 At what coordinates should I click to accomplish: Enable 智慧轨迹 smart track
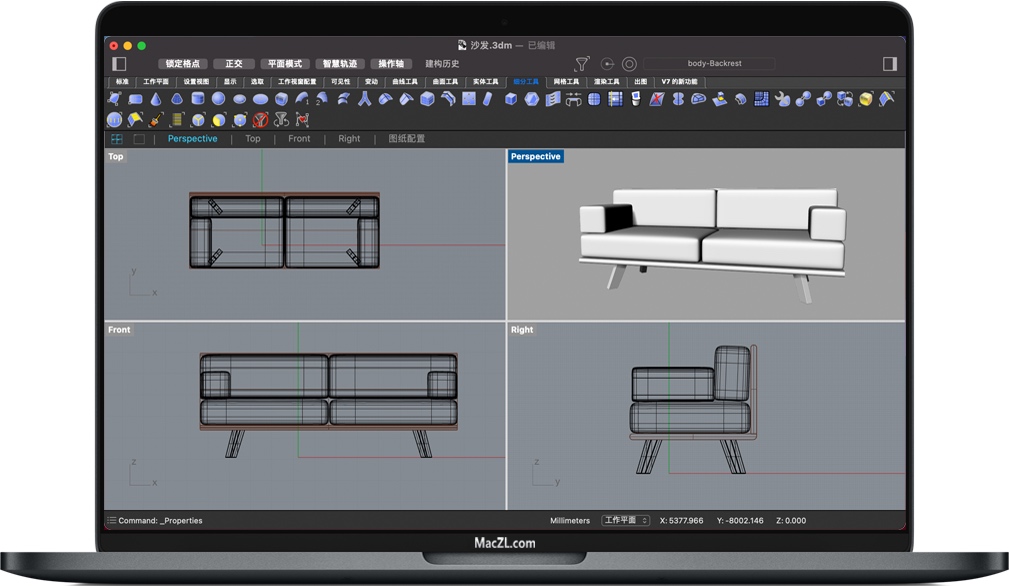[339, 64]
